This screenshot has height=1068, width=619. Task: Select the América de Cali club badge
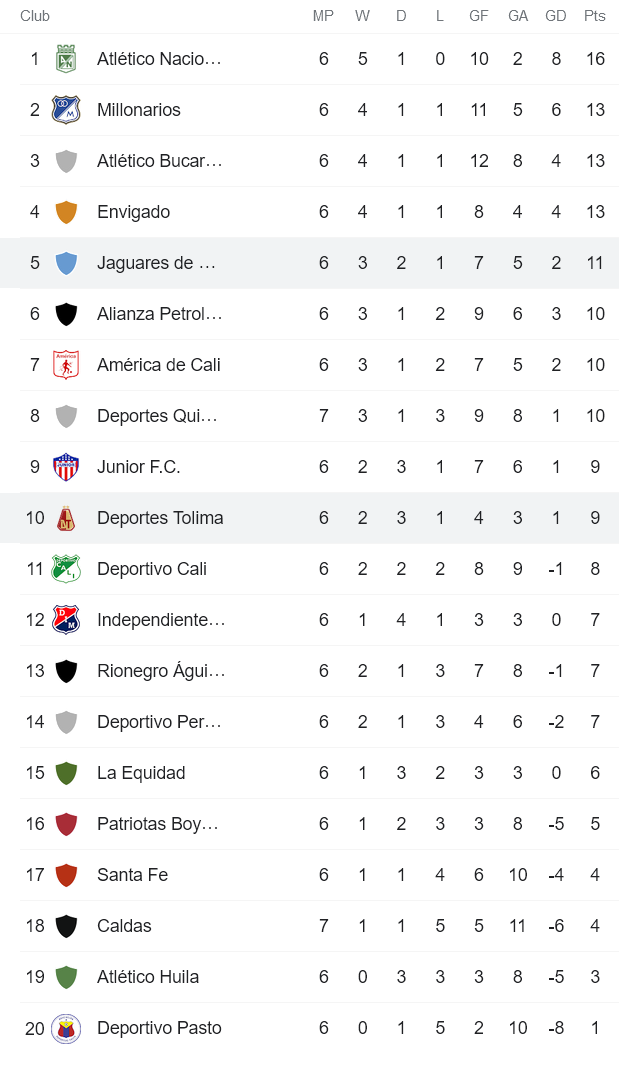pyautogui.click(x=64, y=365)
